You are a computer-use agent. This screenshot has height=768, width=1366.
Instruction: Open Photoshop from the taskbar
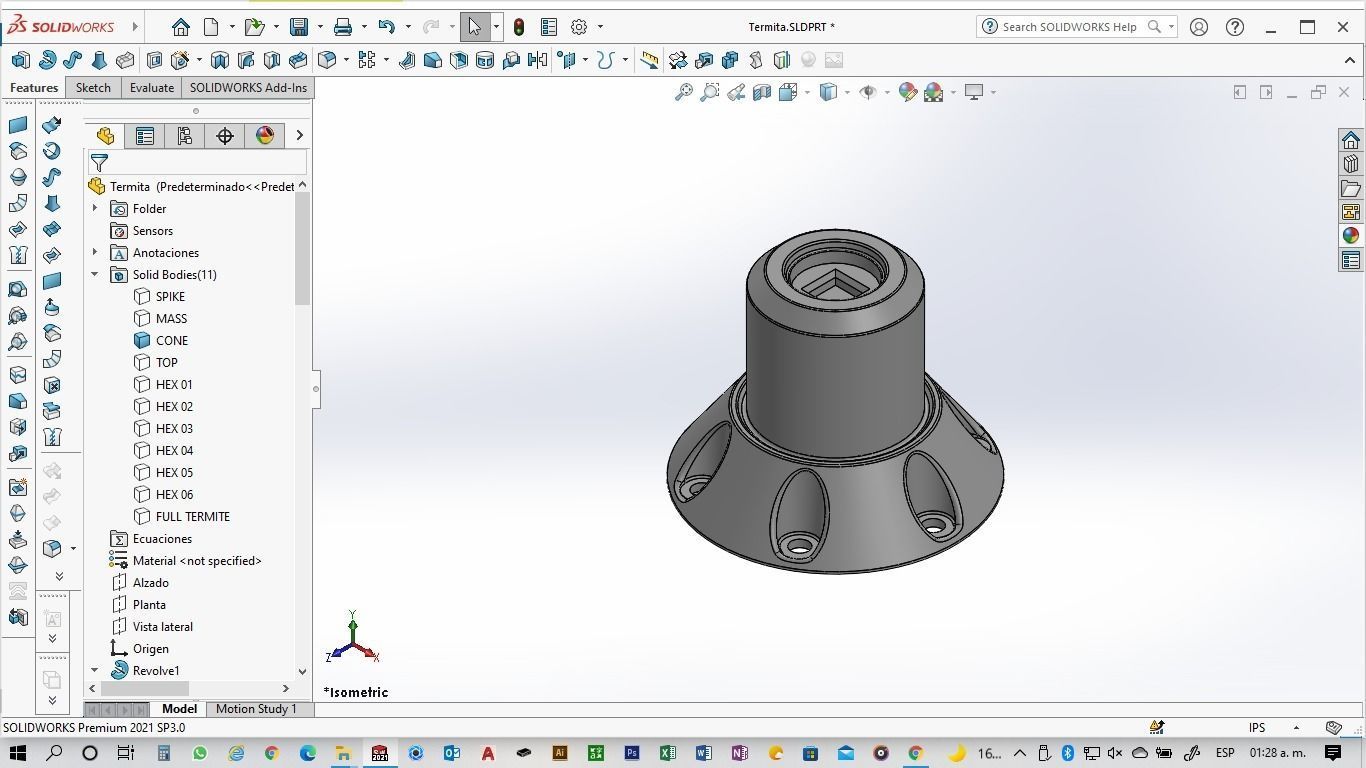tap(631, 753)
